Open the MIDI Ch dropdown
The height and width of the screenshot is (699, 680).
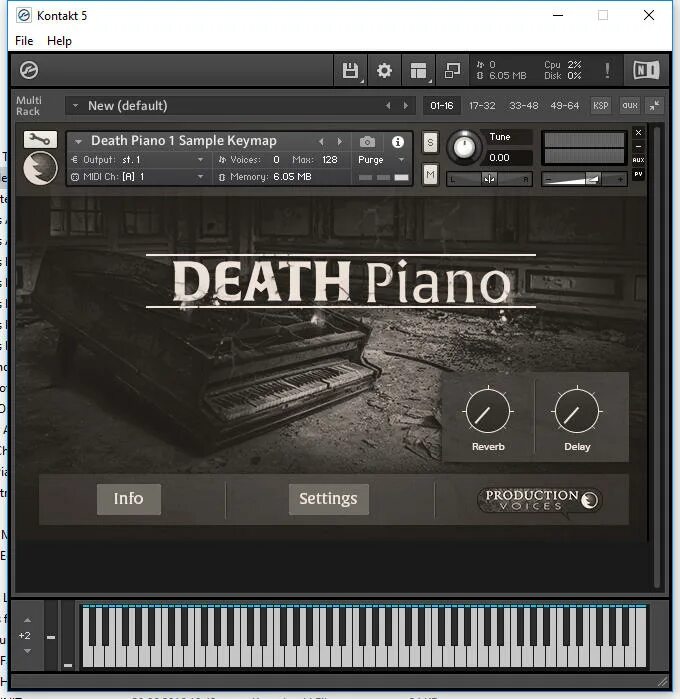[x=200, y=177]
